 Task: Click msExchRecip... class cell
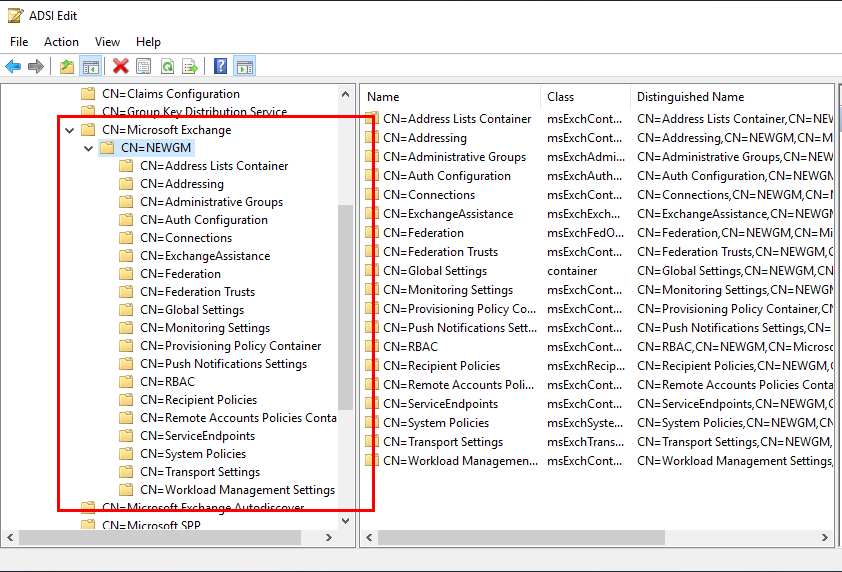pos(586,366)
